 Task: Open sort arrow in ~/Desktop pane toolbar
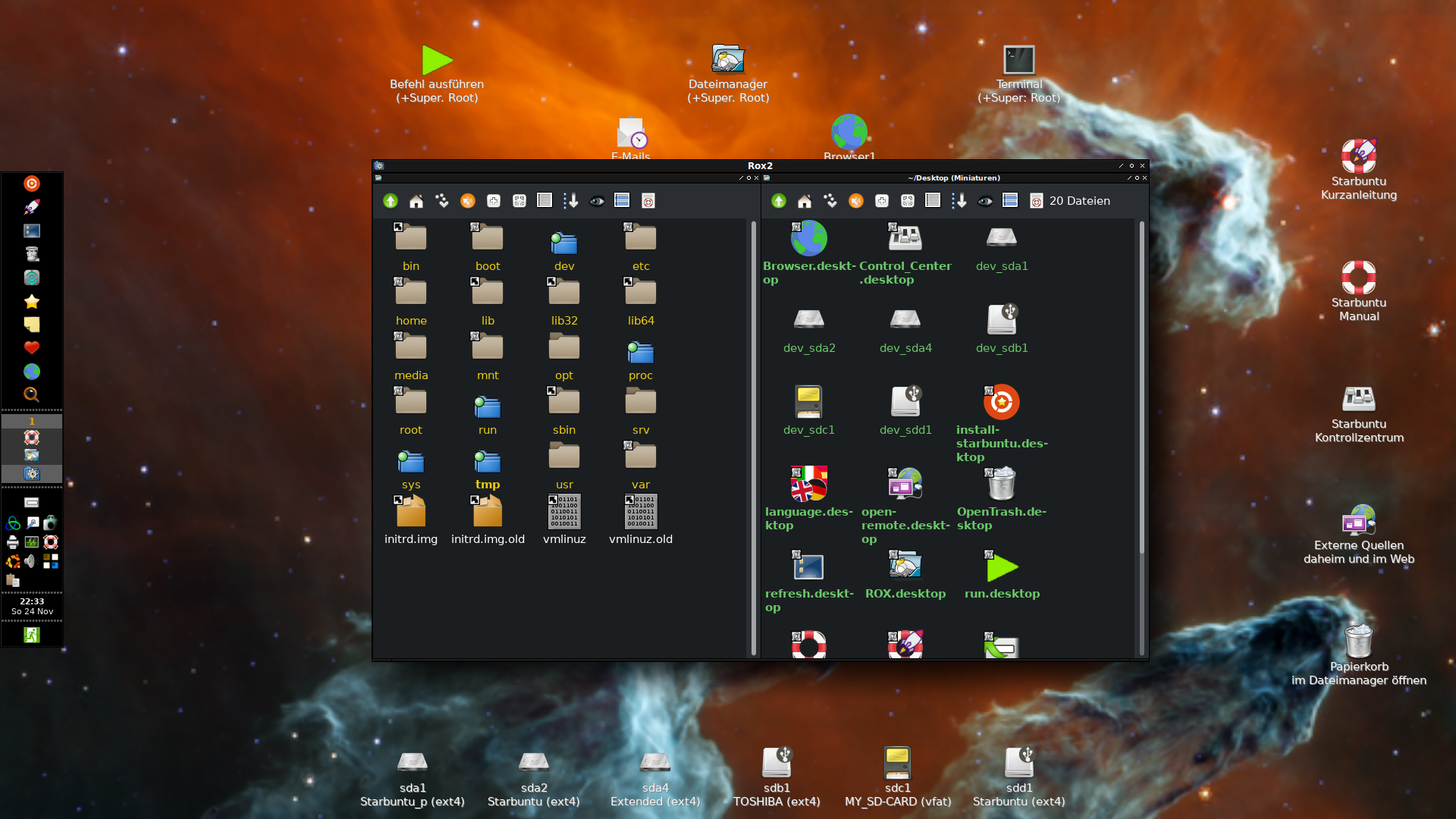[x=959, y=201]
